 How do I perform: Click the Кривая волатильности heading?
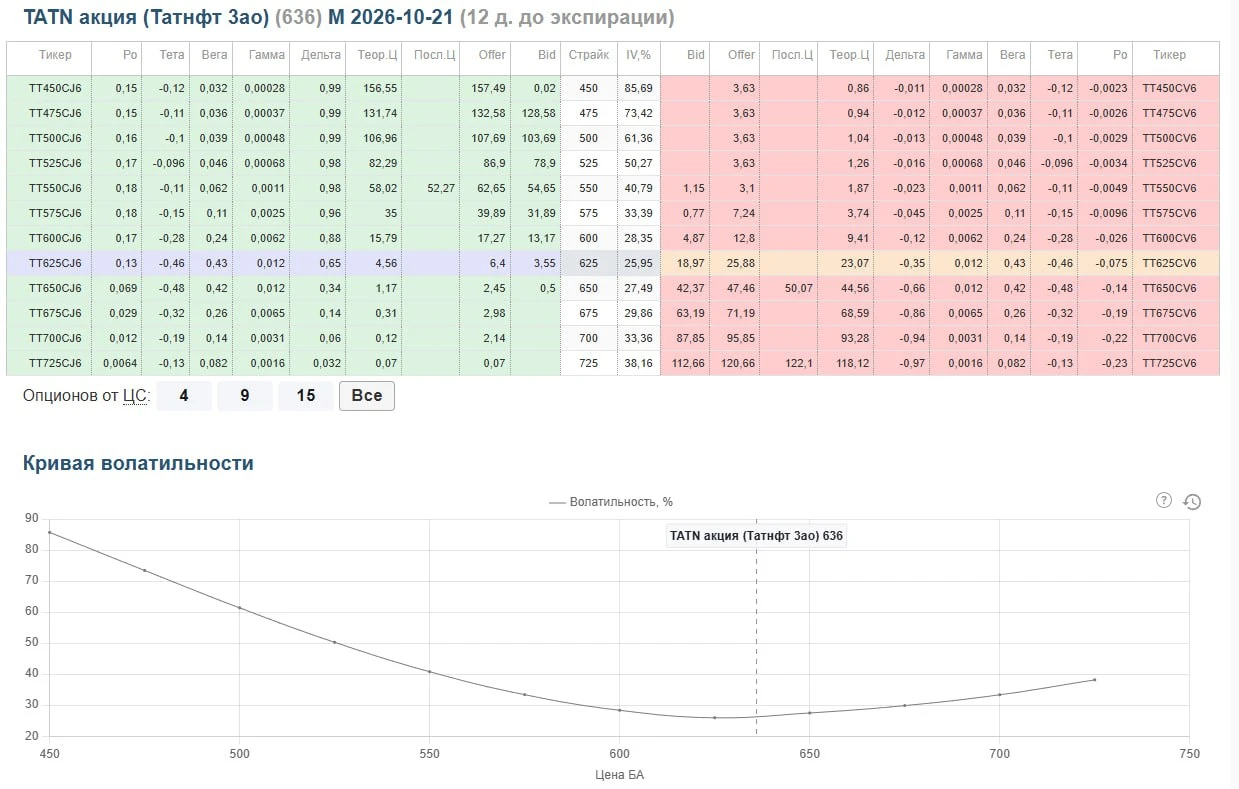138,463
